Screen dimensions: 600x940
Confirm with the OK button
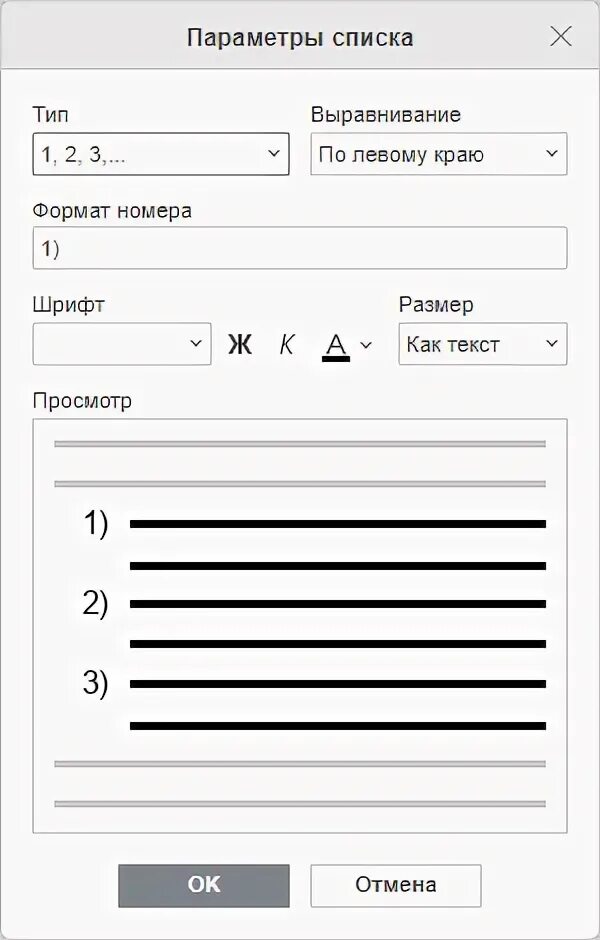204,885
